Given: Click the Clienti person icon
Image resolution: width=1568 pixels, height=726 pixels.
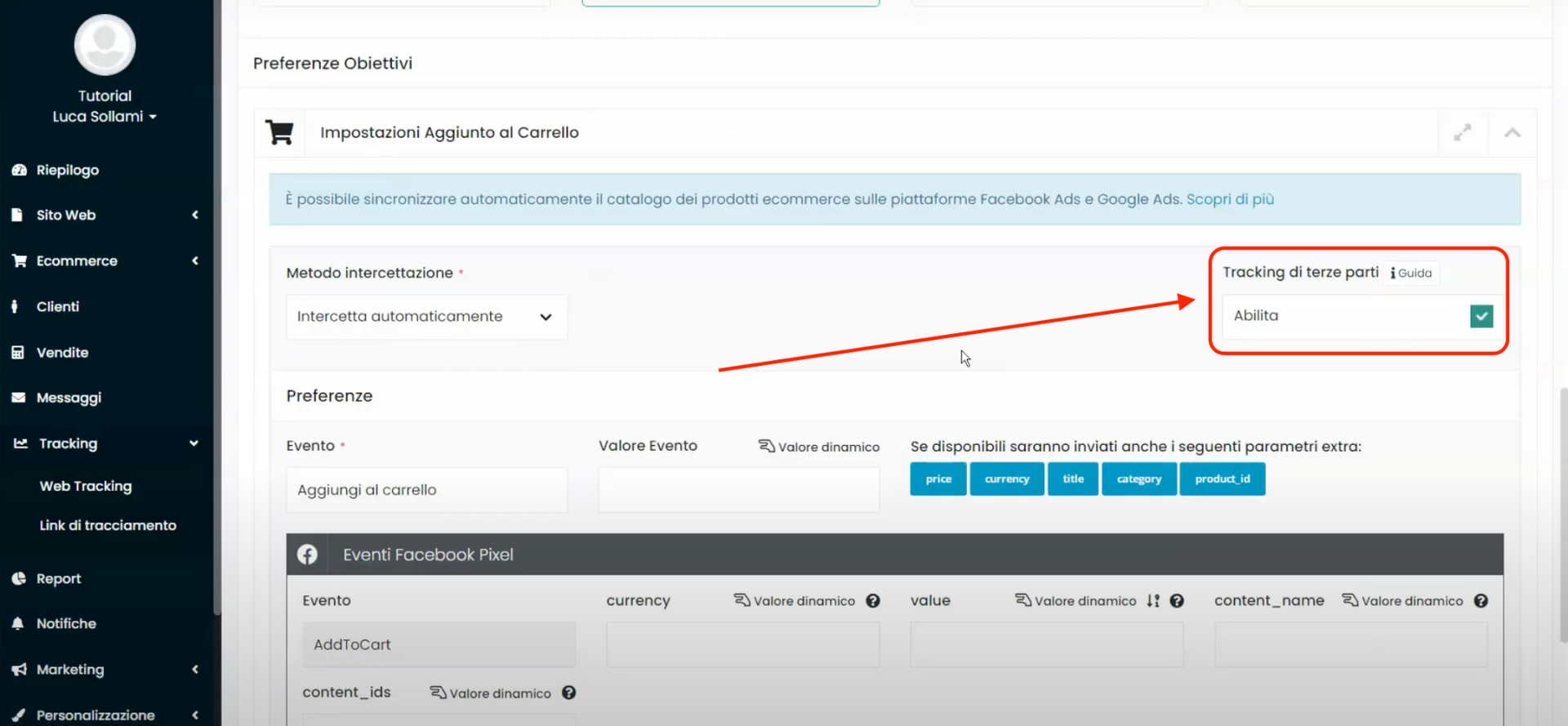Looking at the screenshot, I should click(15, 306).
